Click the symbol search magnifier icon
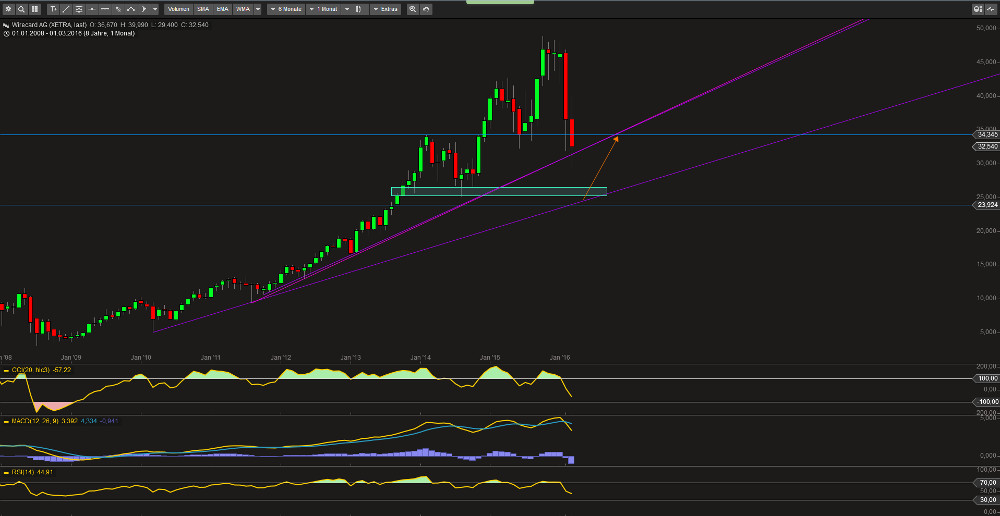 tap(21, 9)
